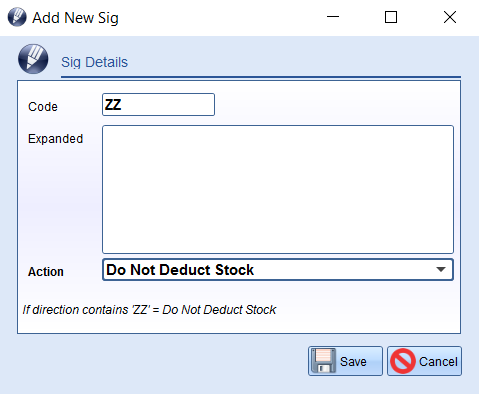Click the floppy disk icon on Save
This screenshot has width=479, height=394.
323,361
